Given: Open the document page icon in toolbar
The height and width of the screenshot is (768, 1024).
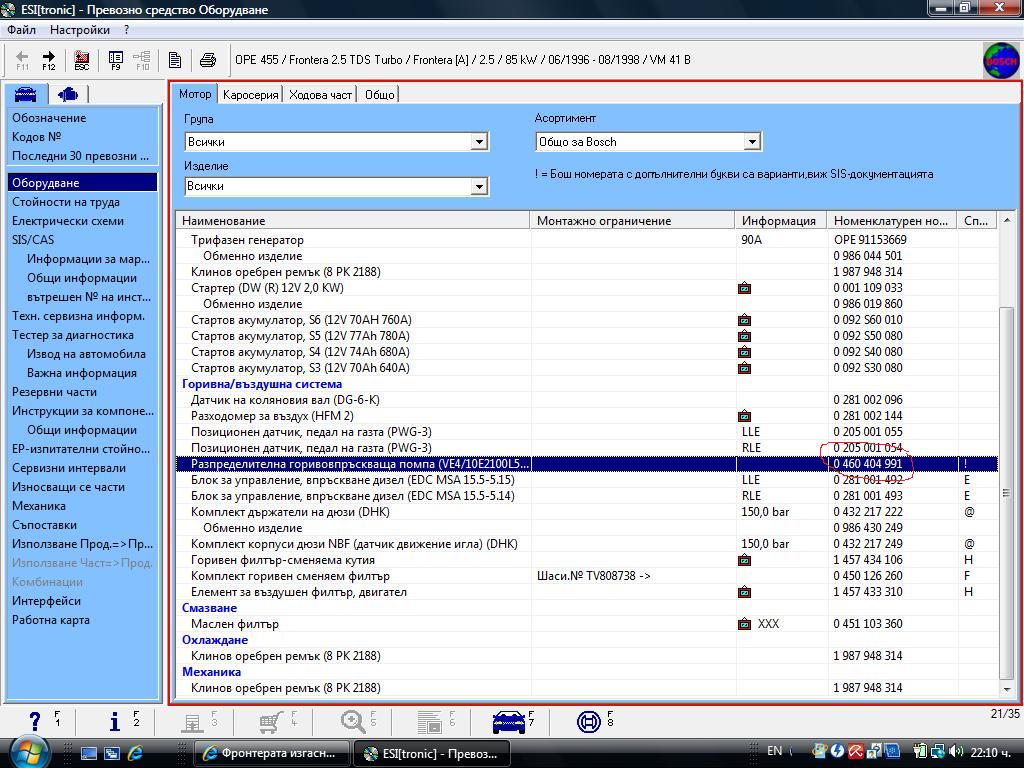Looking at the screenshot, I should [x=175, y=60].
